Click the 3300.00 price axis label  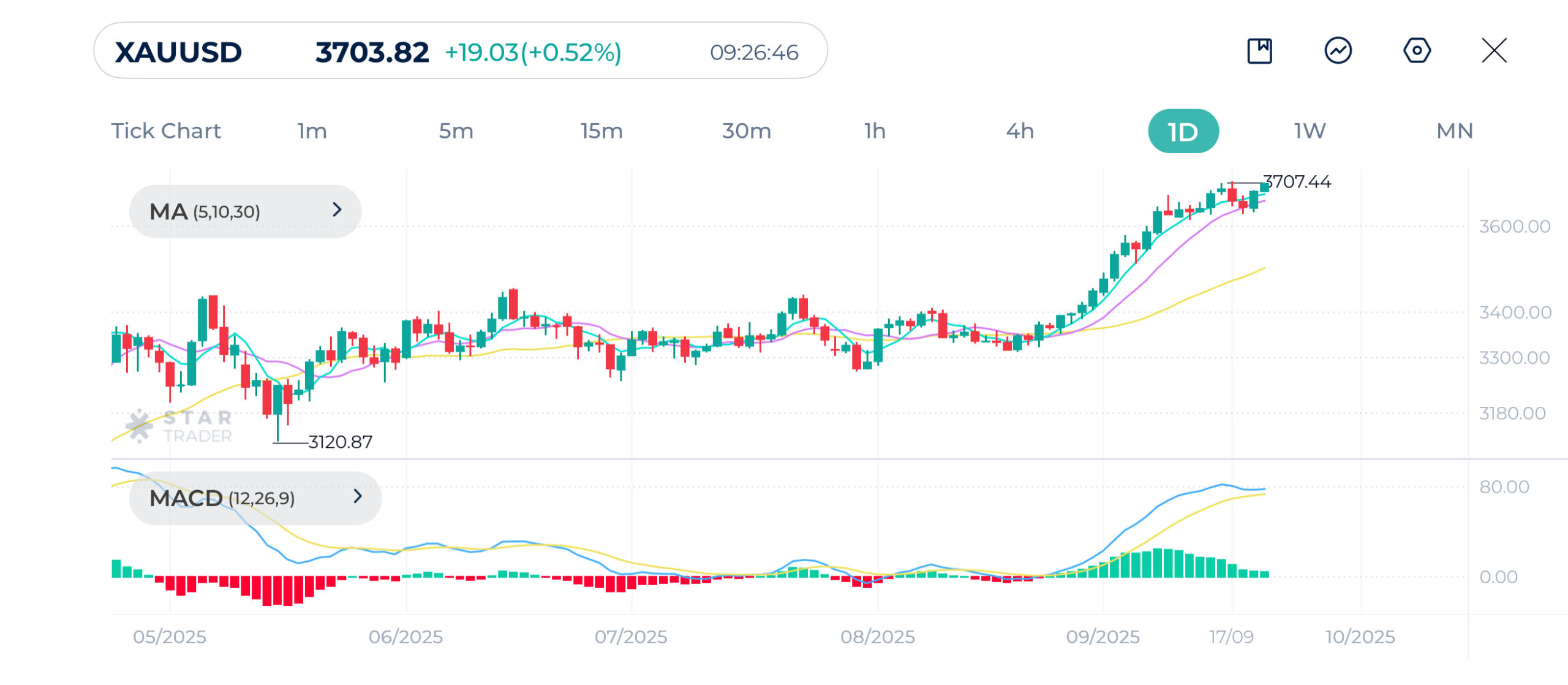tap(1515, 358)
